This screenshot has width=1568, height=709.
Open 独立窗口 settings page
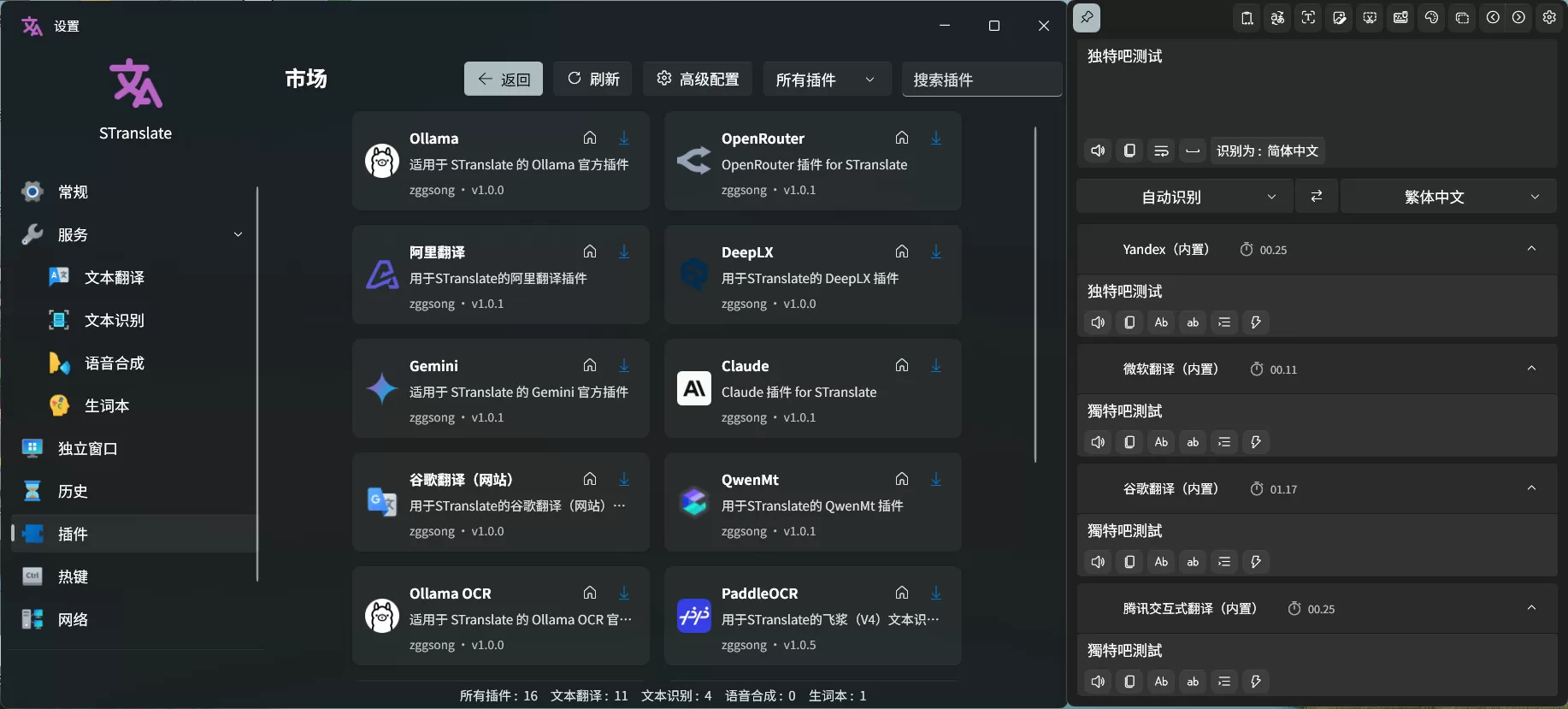click(133, 448)
